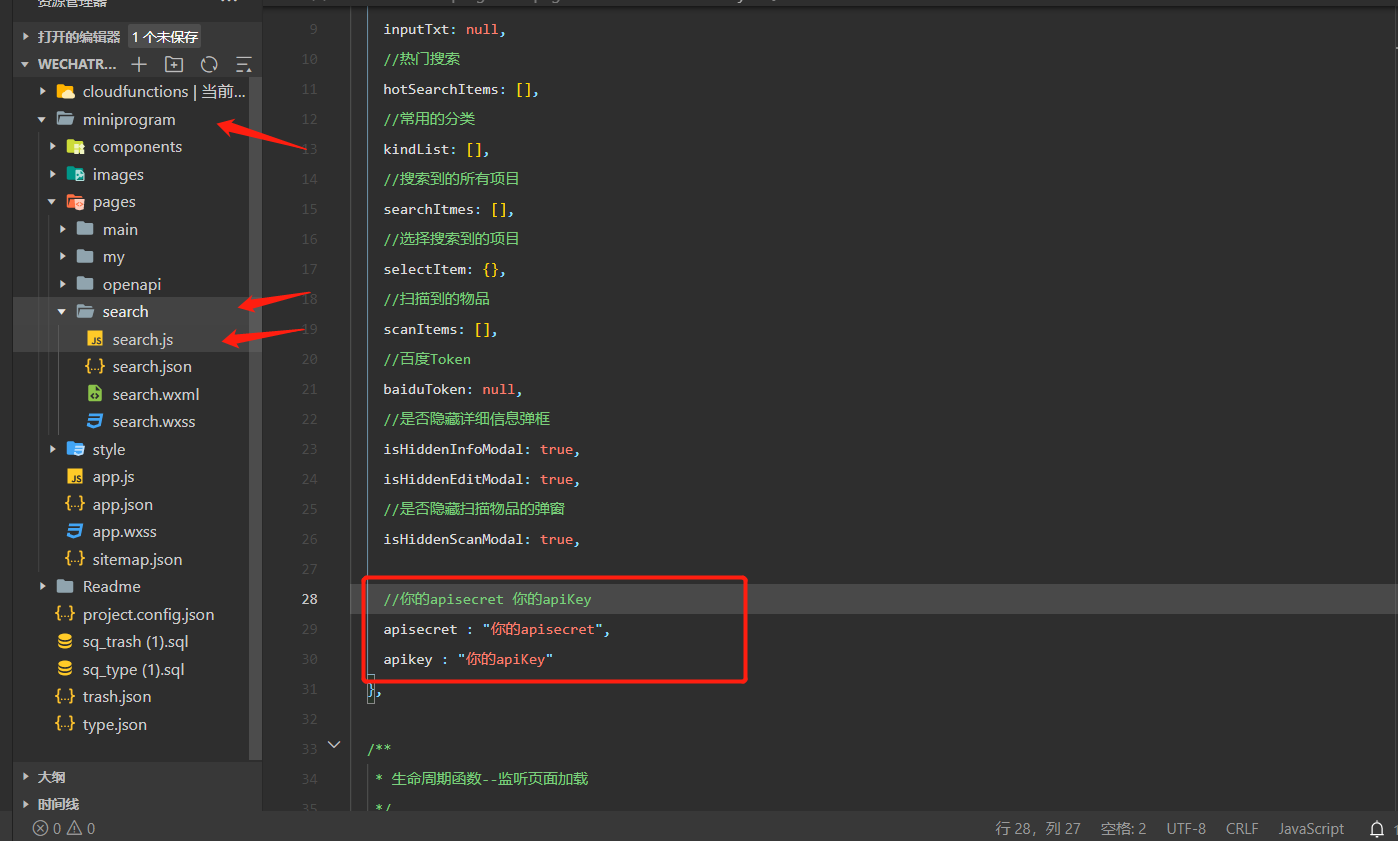Image resolution: width=1398 pixels, height=841 pixels.
Task: Expand the 大纲 outline section
Action: click(x=51, y=776)
